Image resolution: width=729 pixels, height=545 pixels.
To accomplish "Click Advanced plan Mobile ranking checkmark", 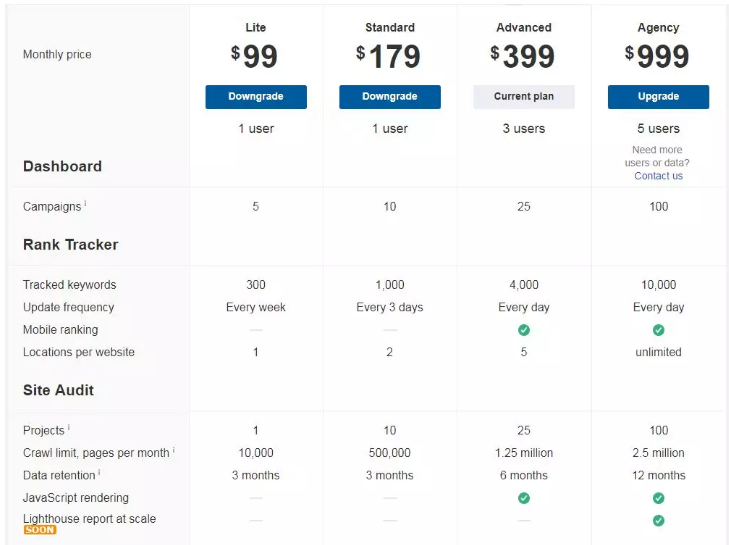I will (524, 330).
